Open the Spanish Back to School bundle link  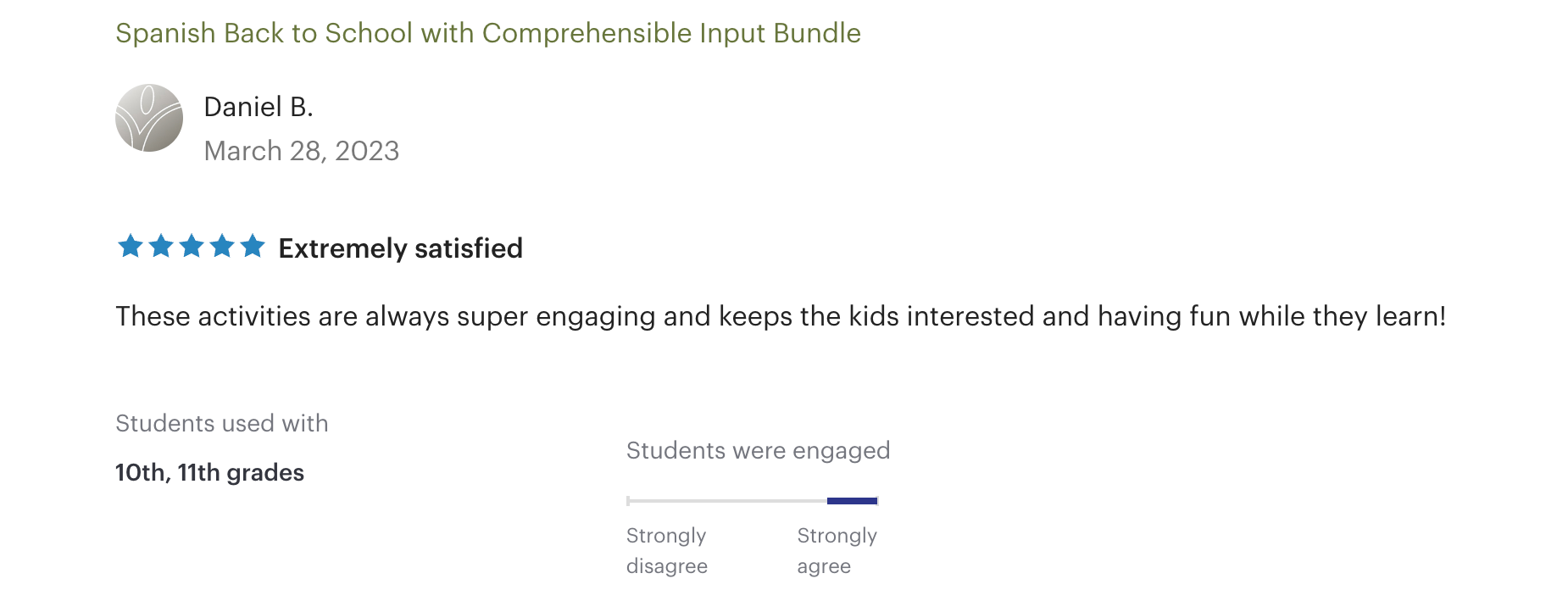487,33
